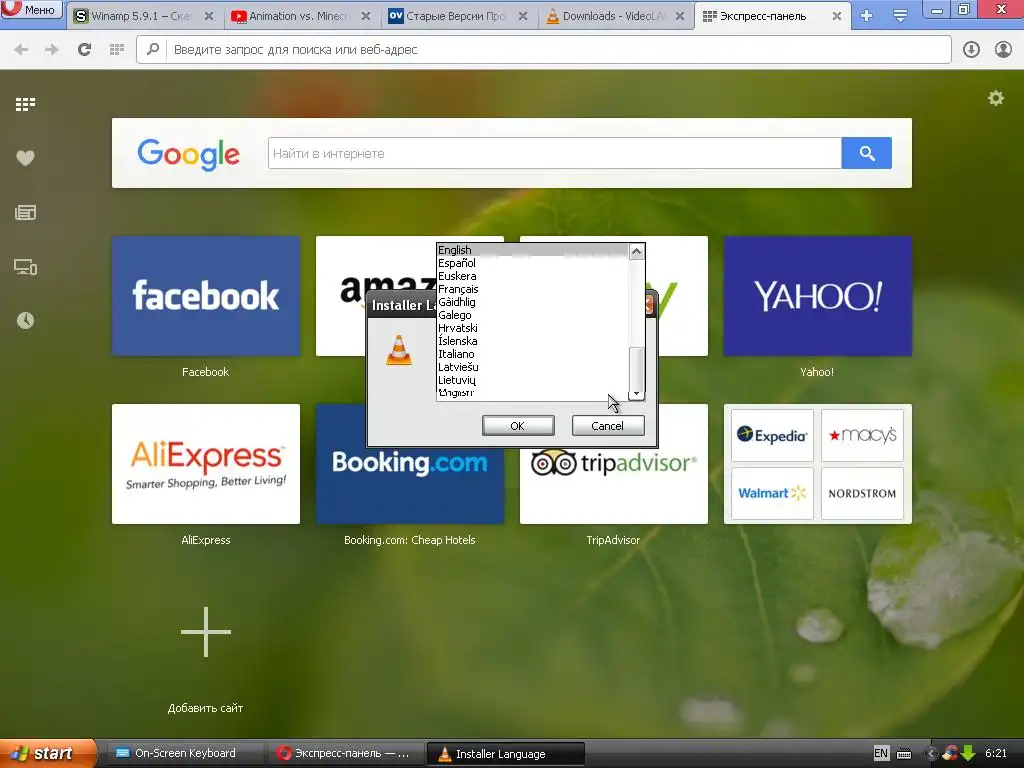This screenshot has width=1024, height=768.
Task: Switch to Экспресс-панель Opera taskbar item
Action: tap(345, 754)
